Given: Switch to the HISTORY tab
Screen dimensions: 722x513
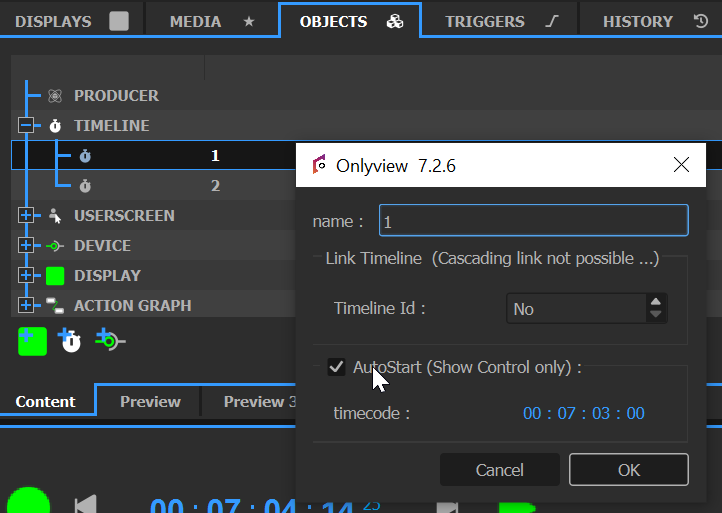Looking at the screenshot, I should point(652,21).
